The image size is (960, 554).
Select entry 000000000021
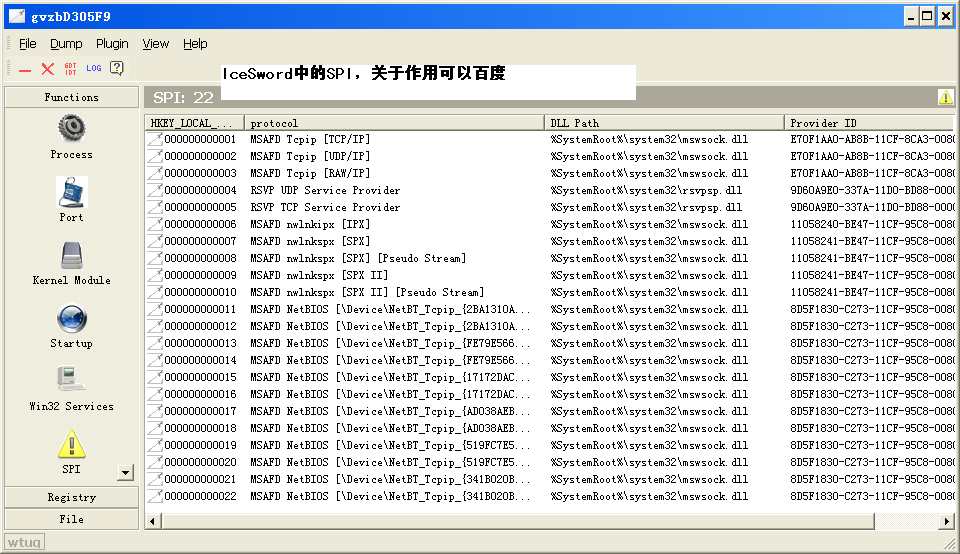point(200,479)
